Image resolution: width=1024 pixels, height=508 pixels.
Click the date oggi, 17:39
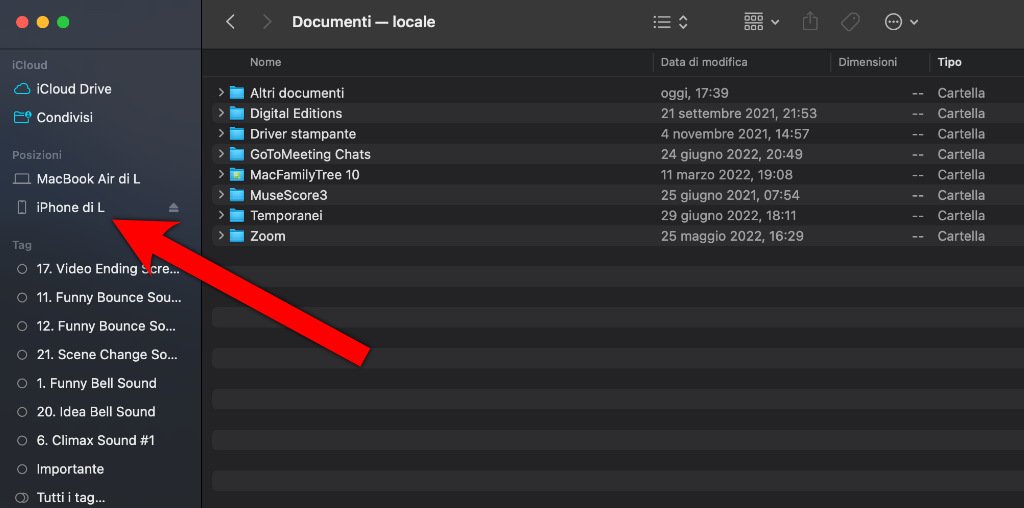(x=694, y=93)
